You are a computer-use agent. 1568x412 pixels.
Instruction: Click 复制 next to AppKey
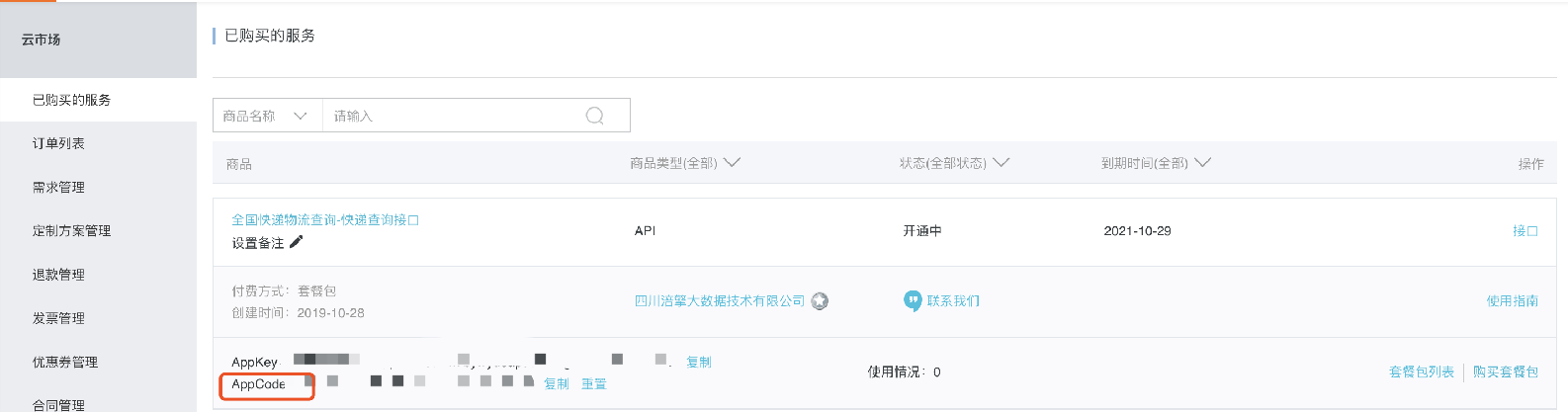pyautogui.click(x=699, y=363)
